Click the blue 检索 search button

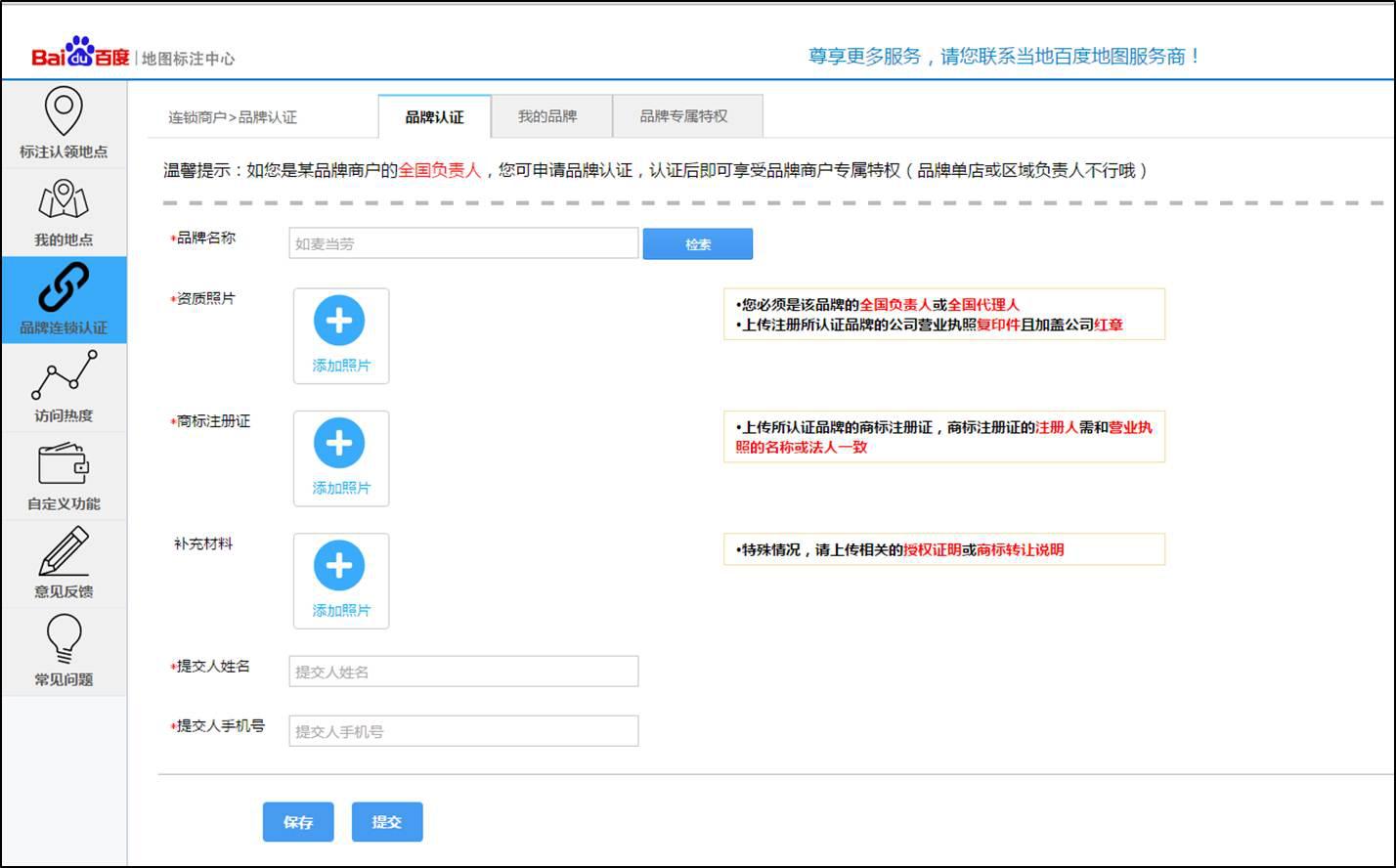tap(697, 243)
